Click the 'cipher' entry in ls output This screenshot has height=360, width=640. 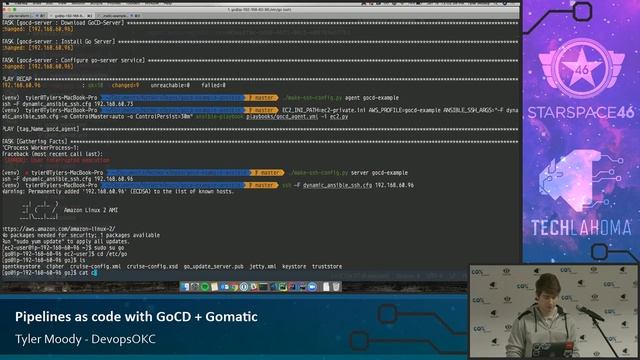[55, 267]
